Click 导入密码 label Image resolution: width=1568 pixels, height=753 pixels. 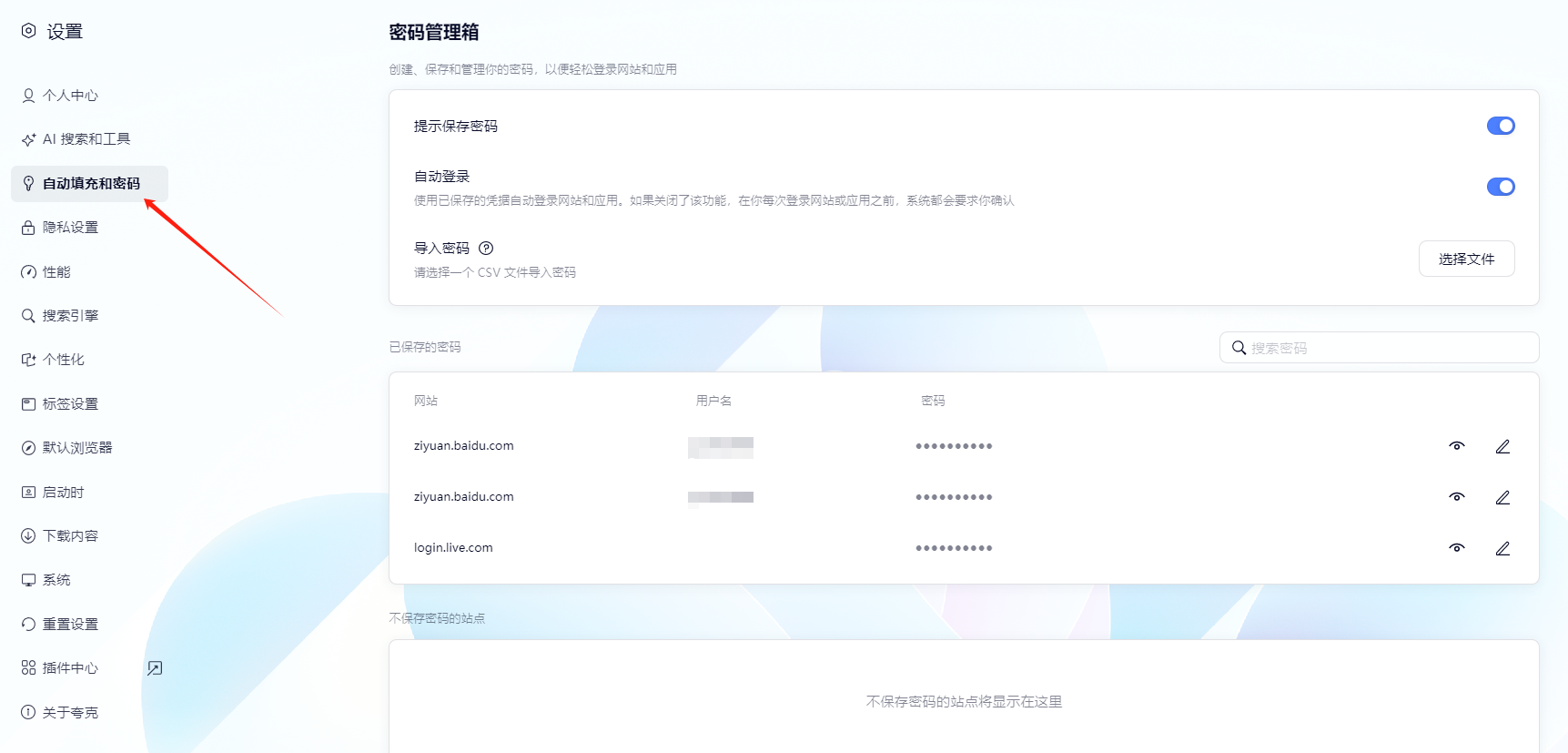tap(441, 249)
